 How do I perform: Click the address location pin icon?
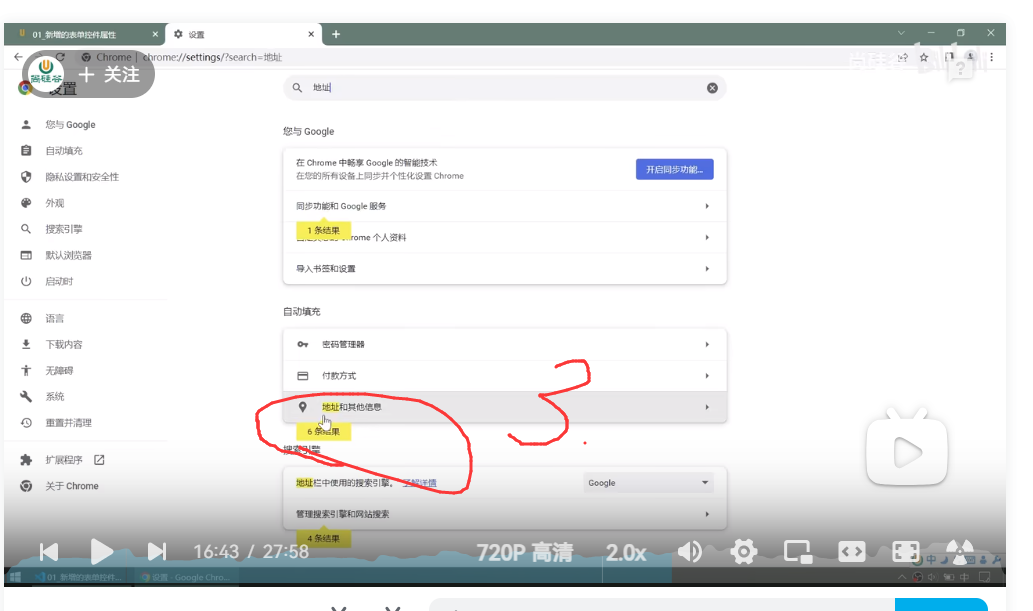tap(303, 407)
